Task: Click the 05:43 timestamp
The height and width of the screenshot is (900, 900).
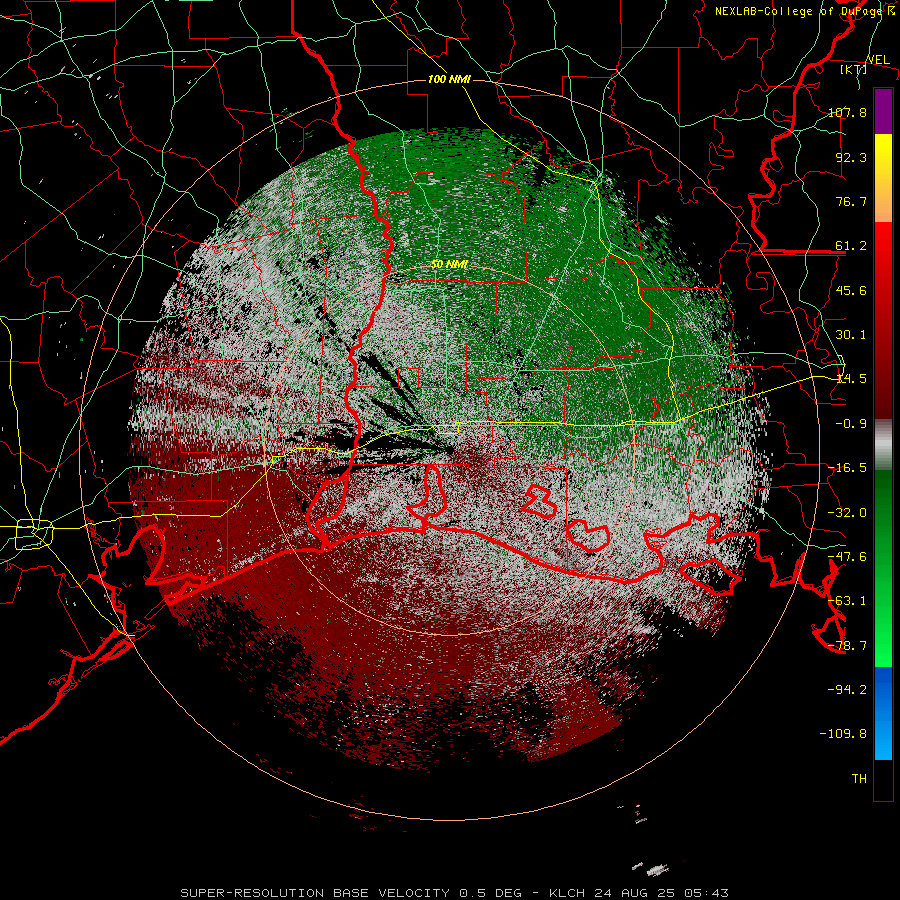Action: point(709,893)
